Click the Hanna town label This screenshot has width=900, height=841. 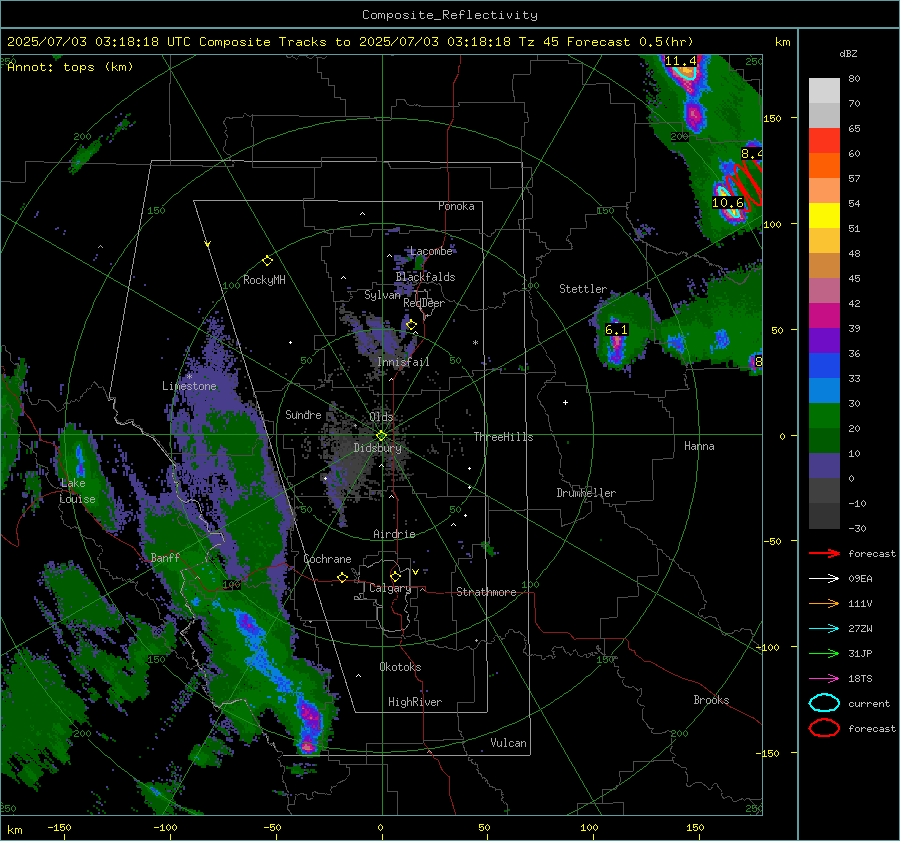point(699,446)
